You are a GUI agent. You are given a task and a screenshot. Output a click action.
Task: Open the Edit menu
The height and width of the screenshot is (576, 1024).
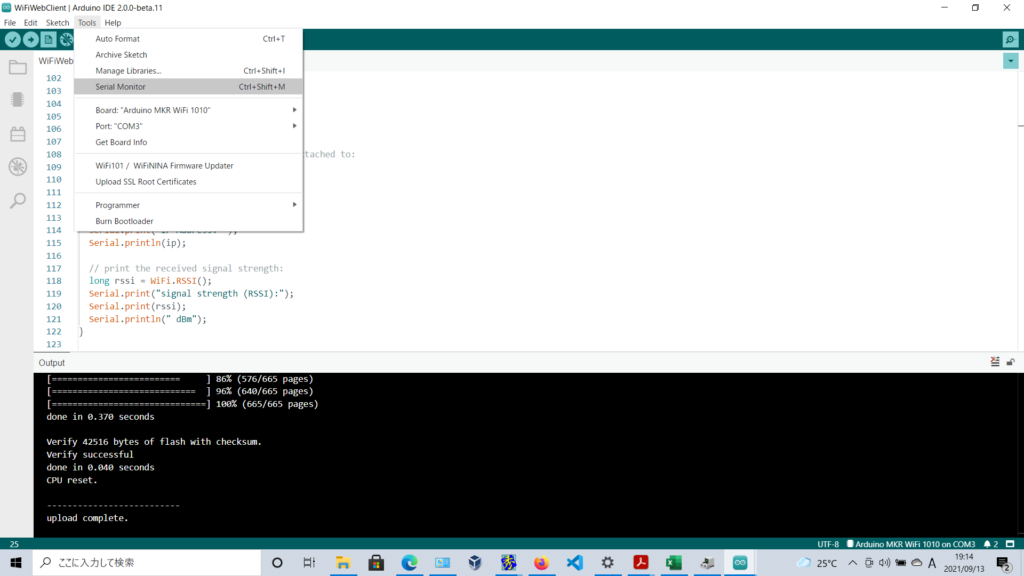coord(31,22)
